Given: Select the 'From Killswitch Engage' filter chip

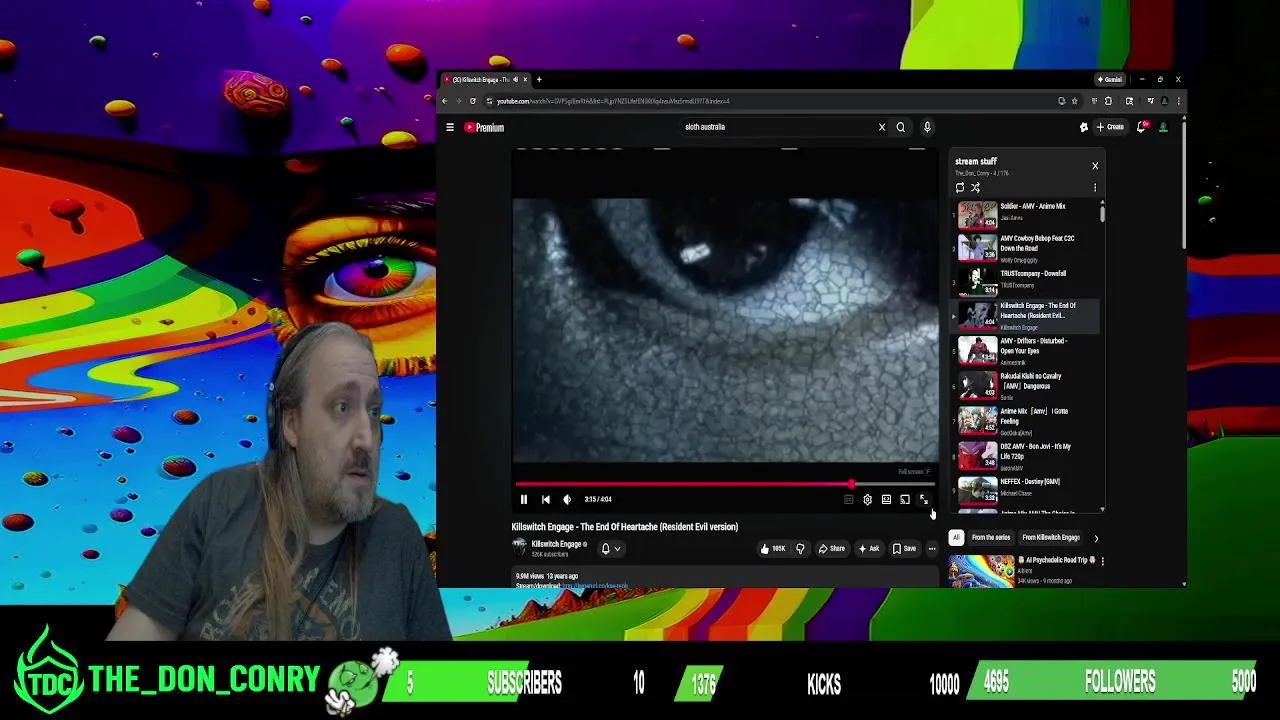Looking at the screenshot, I should (1051, 537).
